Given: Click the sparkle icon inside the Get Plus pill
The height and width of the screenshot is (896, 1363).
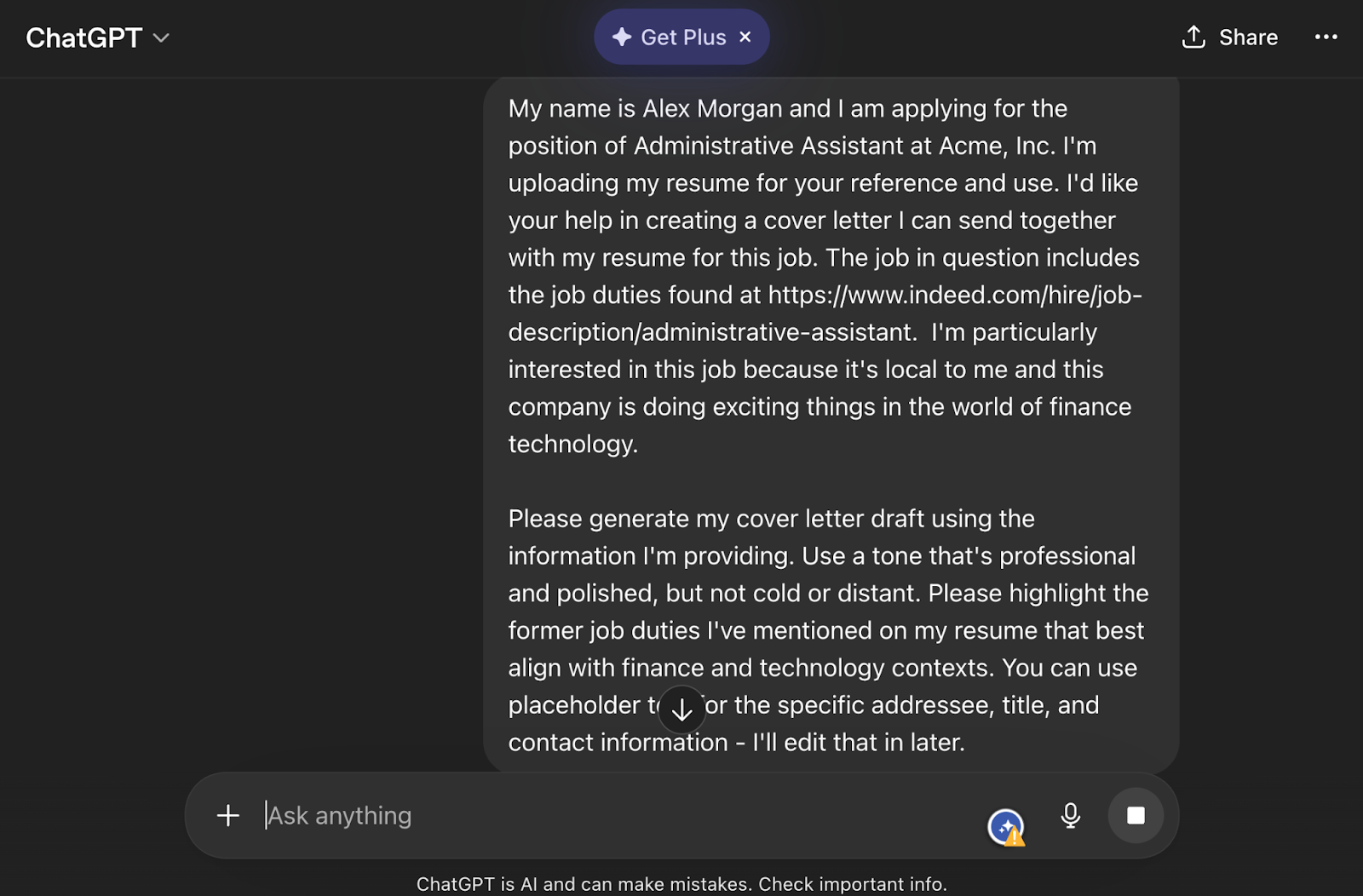Looking at the screenshot, I should click(x=621, y=37).
